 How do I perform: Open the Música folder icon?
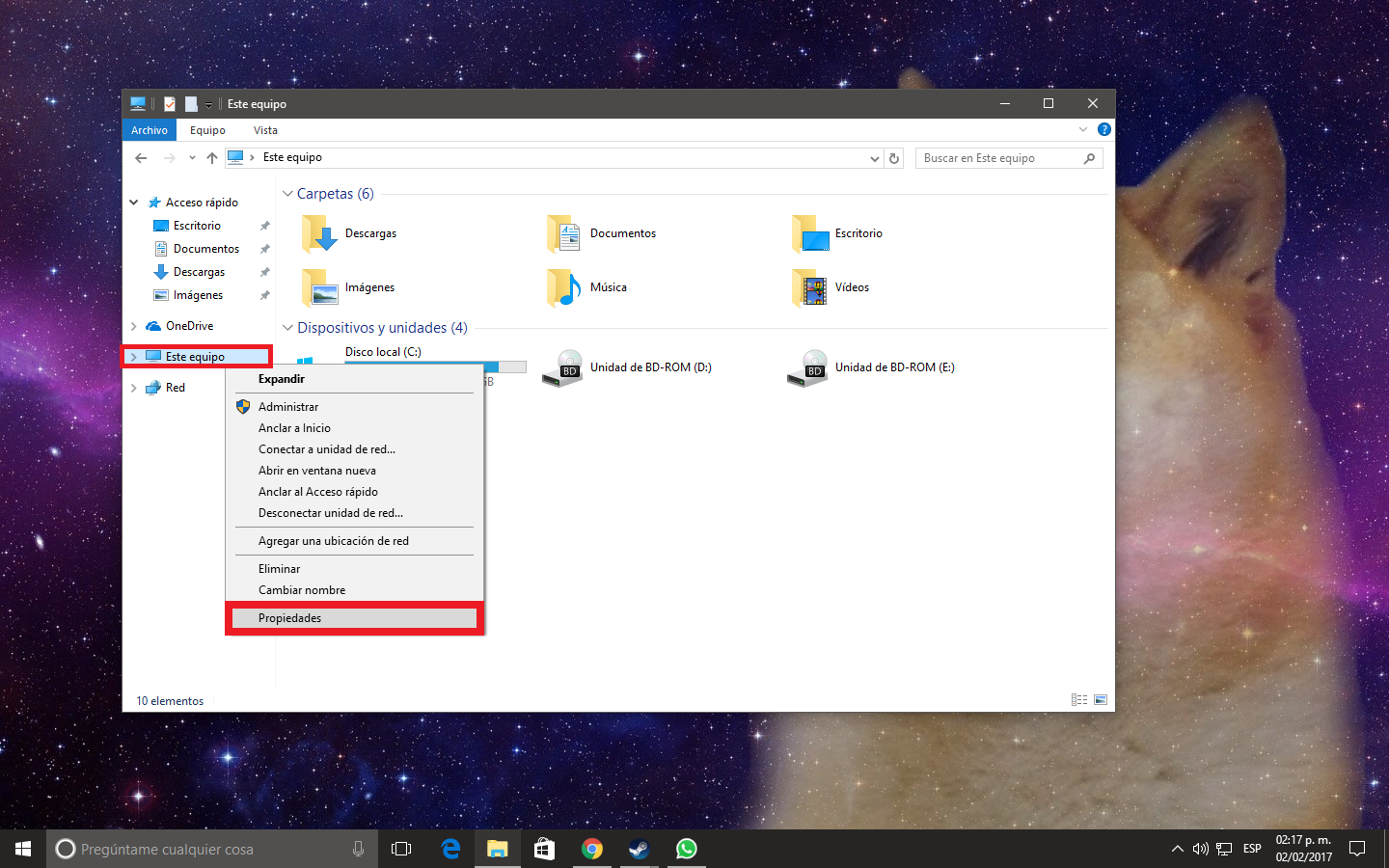(x=564, y=287)
